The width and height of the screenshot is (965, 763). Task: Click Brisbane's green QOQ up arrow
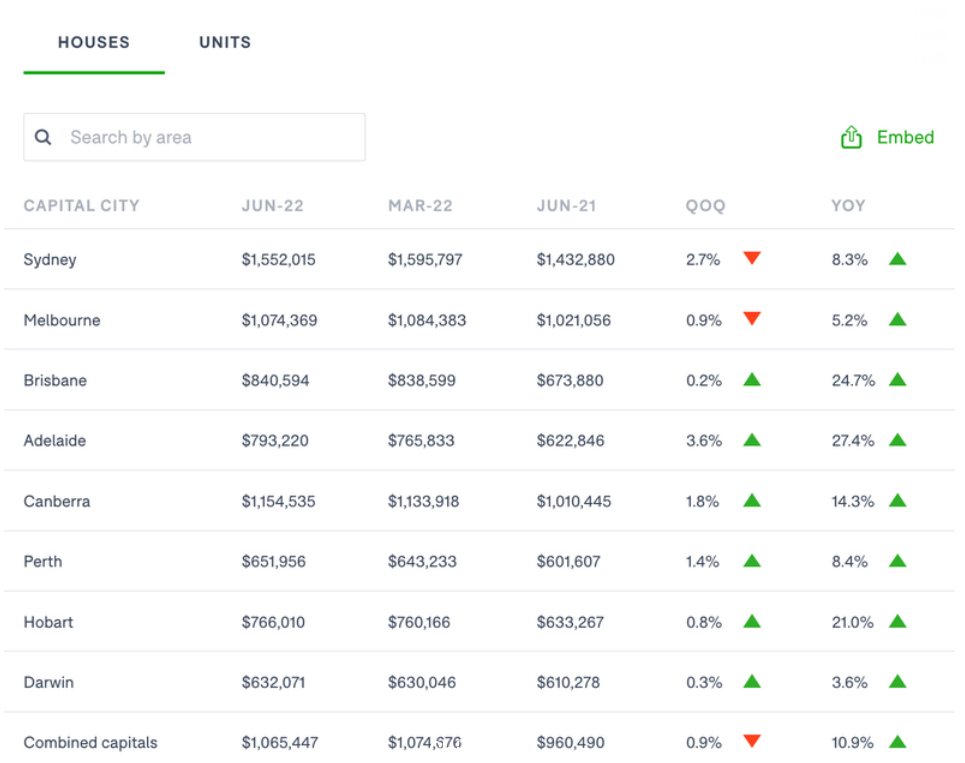[x=752, y=379]
